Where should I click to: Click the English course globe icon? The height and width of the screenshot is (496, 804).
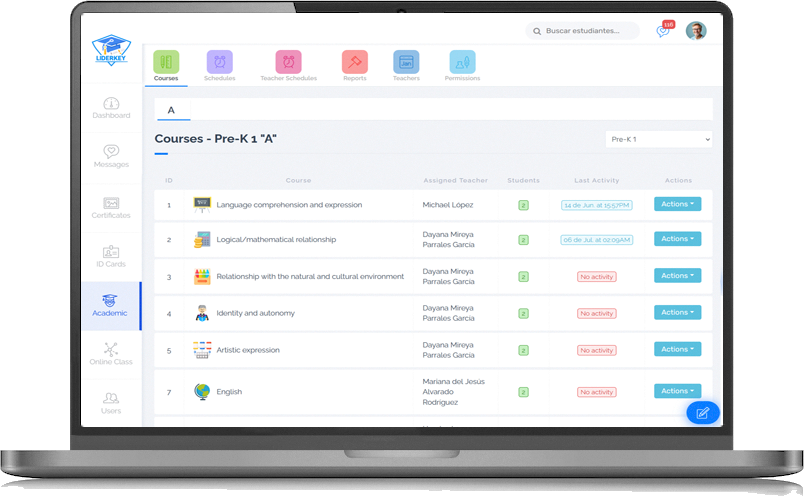202,392
